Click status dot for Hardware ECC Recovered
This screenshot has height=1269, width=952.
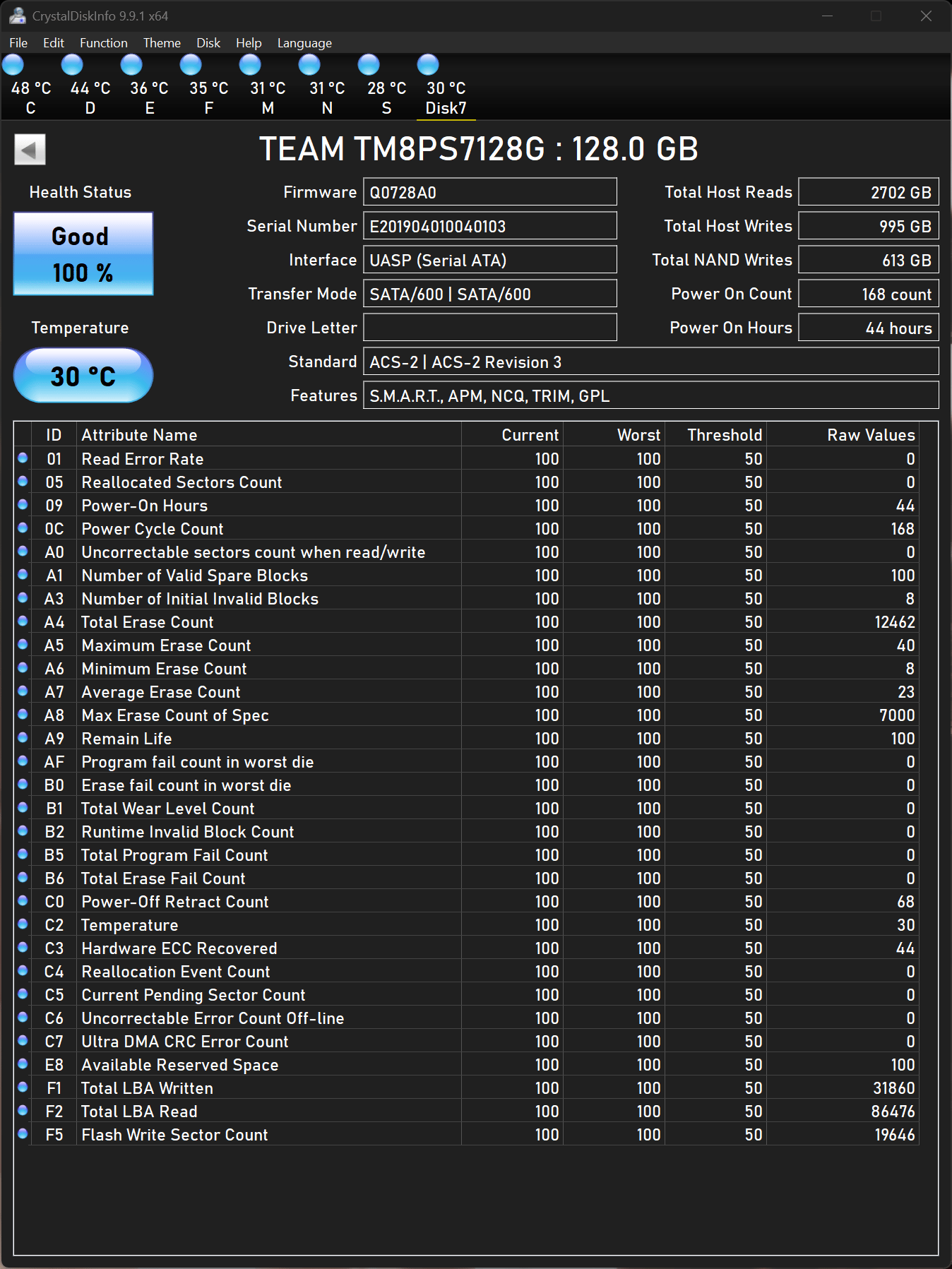23,948
